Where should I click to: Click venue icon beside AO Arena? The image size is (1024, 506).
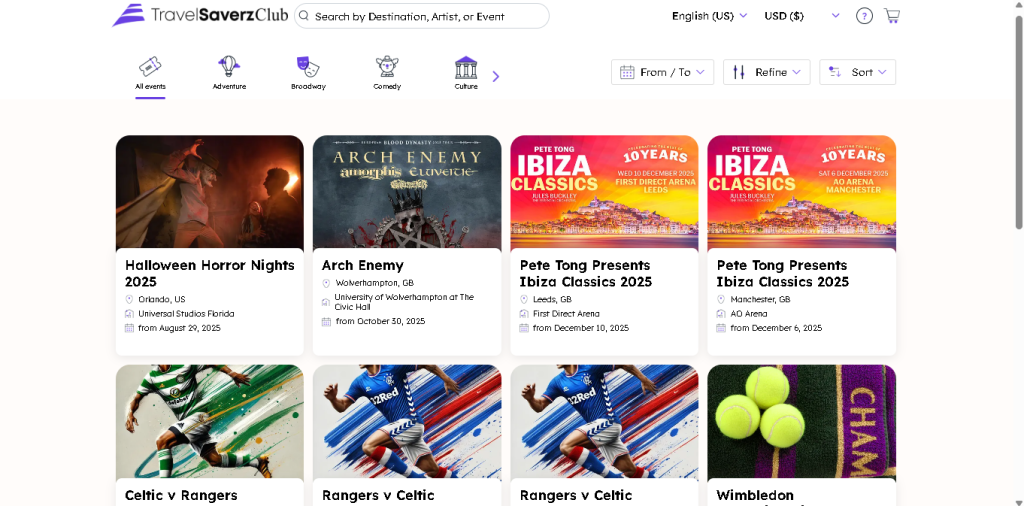pyautogui.click(x=721, y=313)
